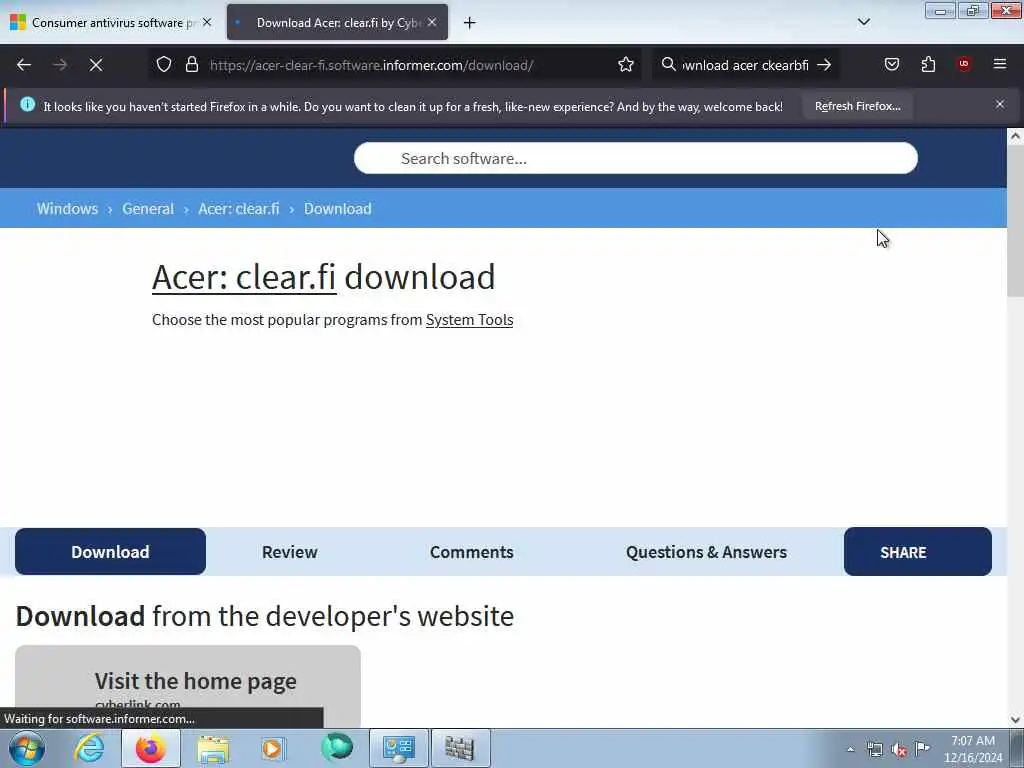Image resolution: width=1024 pixels, height=768 pixels.
Task: Switch to the Comments tab
Action: coord(472,552)
